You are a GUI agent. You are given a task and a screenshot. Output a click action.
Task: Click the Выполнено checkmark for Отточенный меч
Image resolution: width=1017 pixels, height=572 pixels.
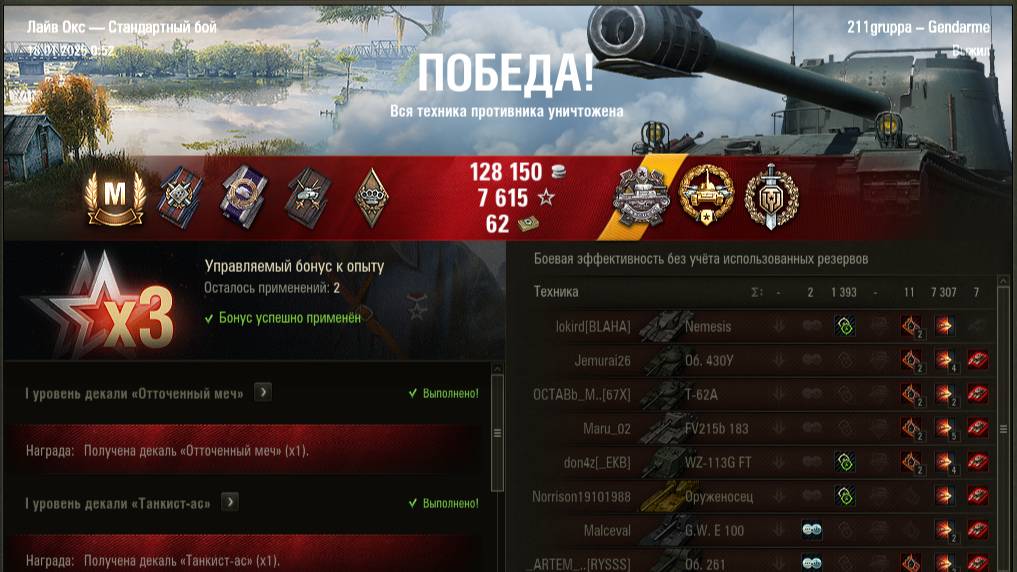click(x=413, y=393)
